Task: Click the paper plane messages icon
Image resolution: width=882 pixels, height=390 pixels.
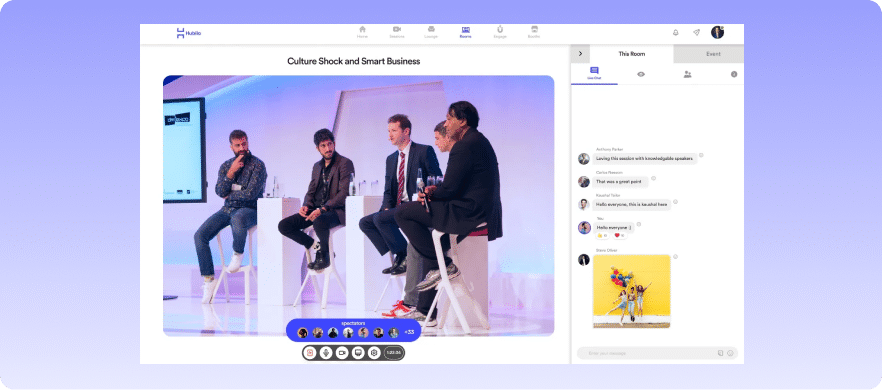Action: pos(696,33)
